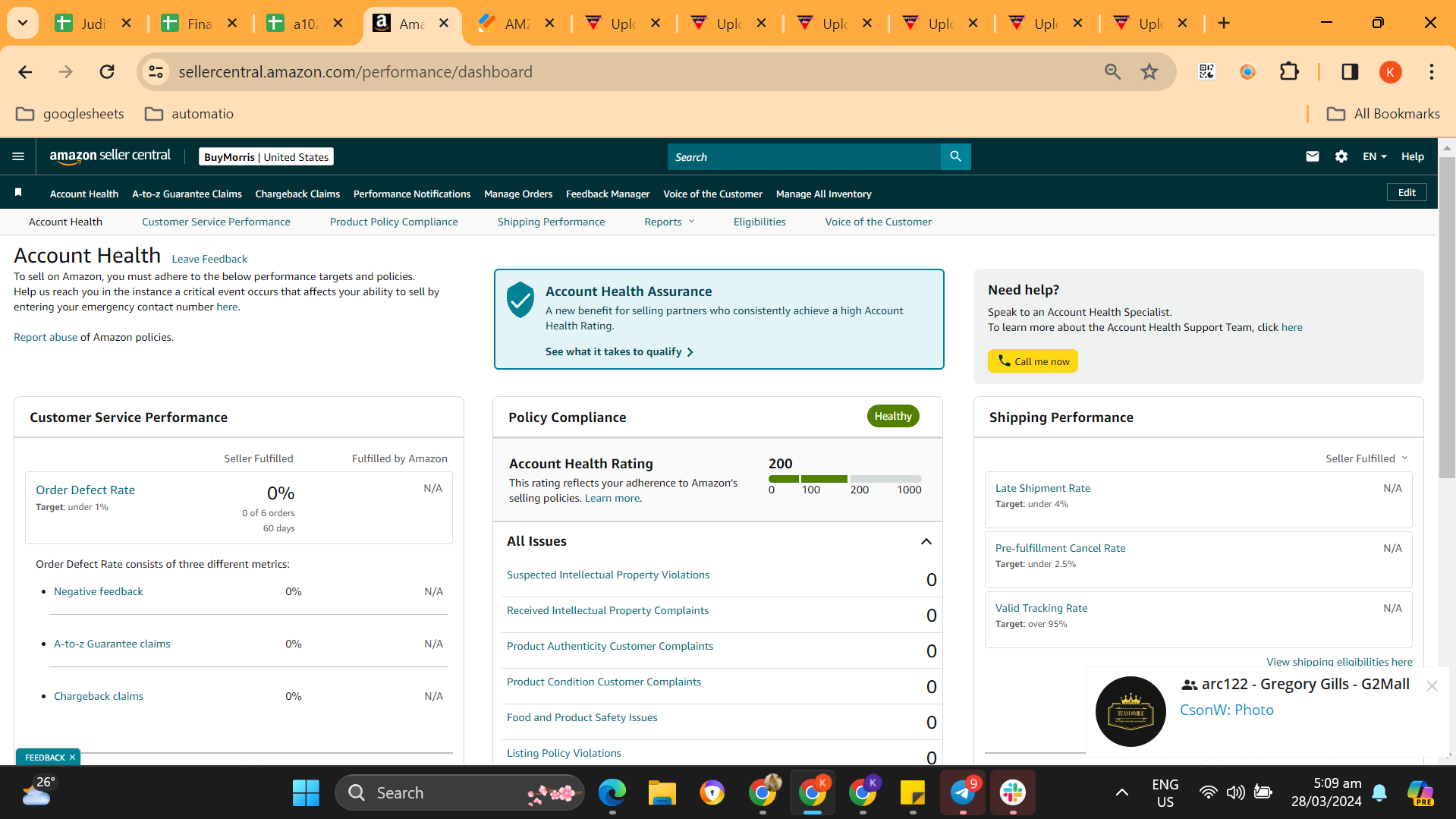Collapse the All Issues section
The height and width of the screenshot is (819, 1456).
click(926, 541)
